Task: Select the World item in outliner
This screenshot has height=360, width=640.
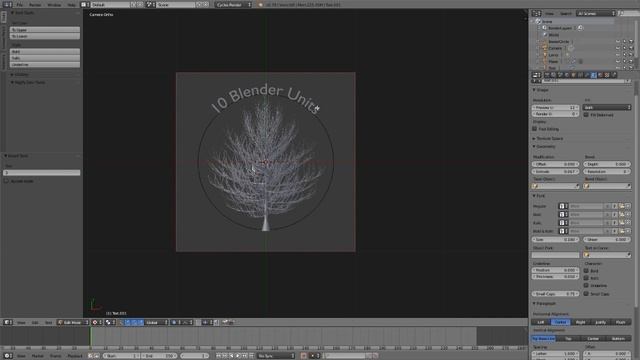Action: click(553, 35)
